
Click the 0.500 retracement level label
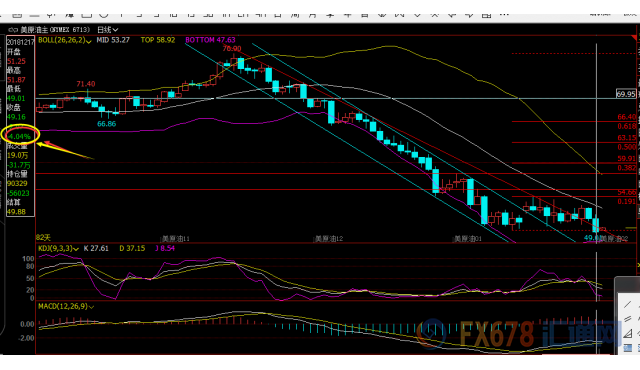[627, 147]
